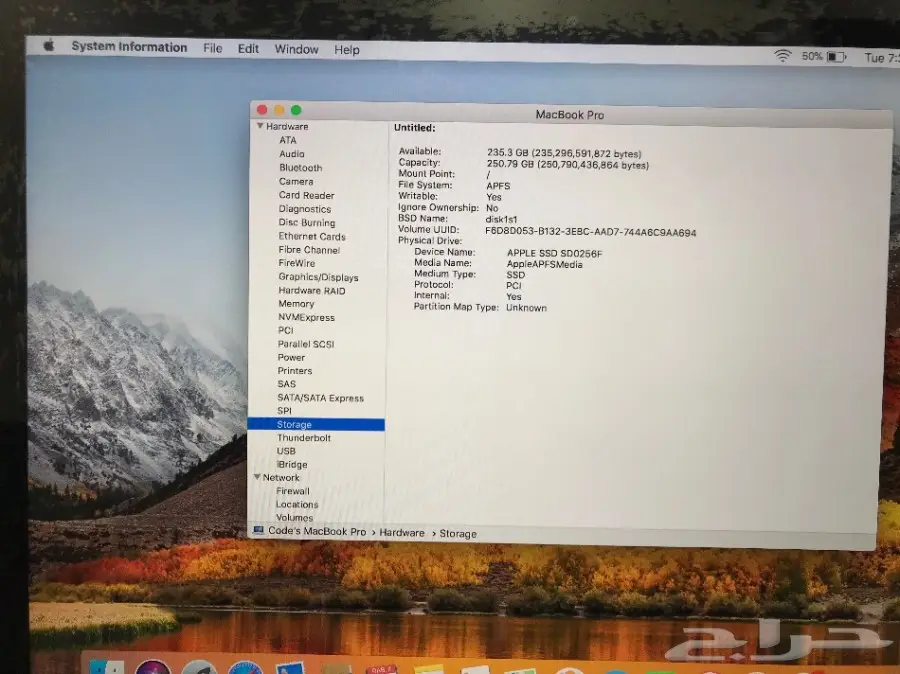
Task: Select Diagnostics in sidebar
Action: coord(305,209)
